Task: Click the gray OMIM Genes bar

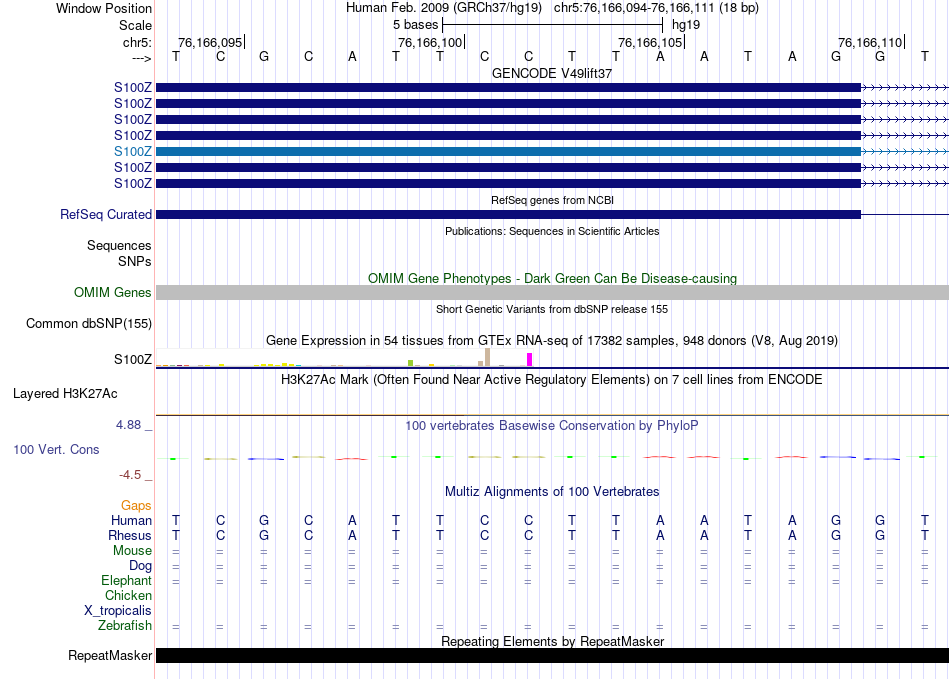Action: [552, 293]
